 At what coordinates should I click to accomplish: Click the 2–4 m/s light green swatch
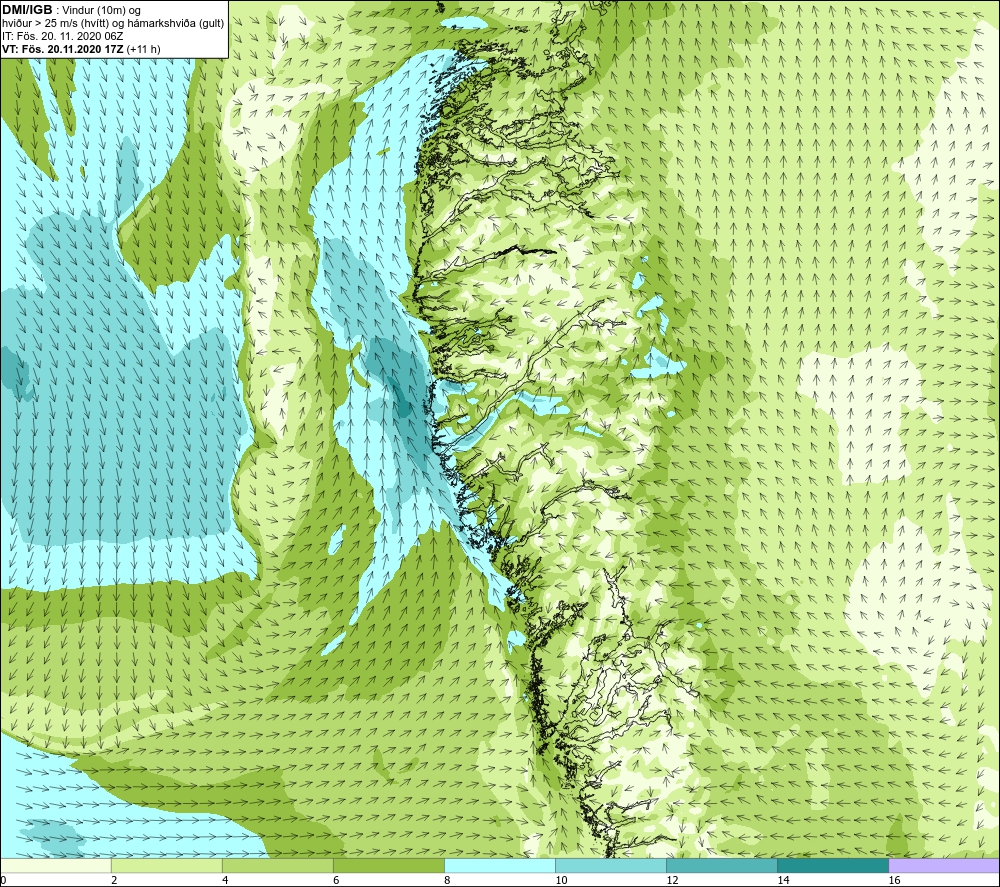[x=166, y=865]
